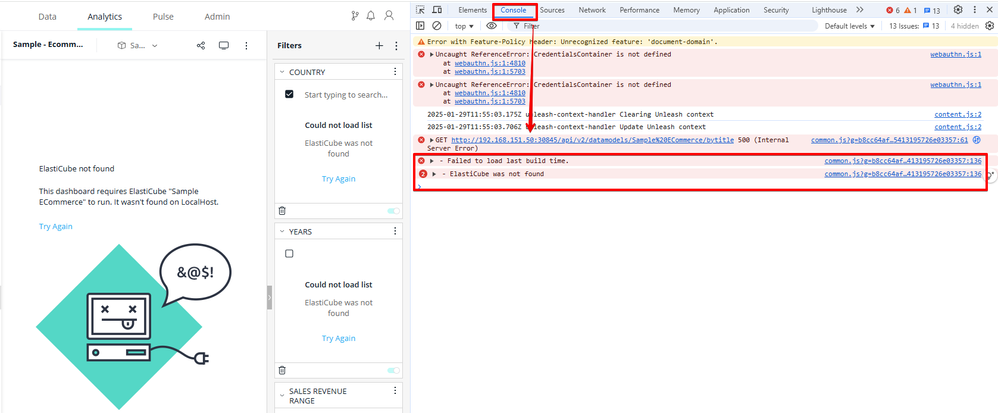Open the user profile icon
This screenshot has width=998, height=413.
pyautogui.click(x=389, y=16)
